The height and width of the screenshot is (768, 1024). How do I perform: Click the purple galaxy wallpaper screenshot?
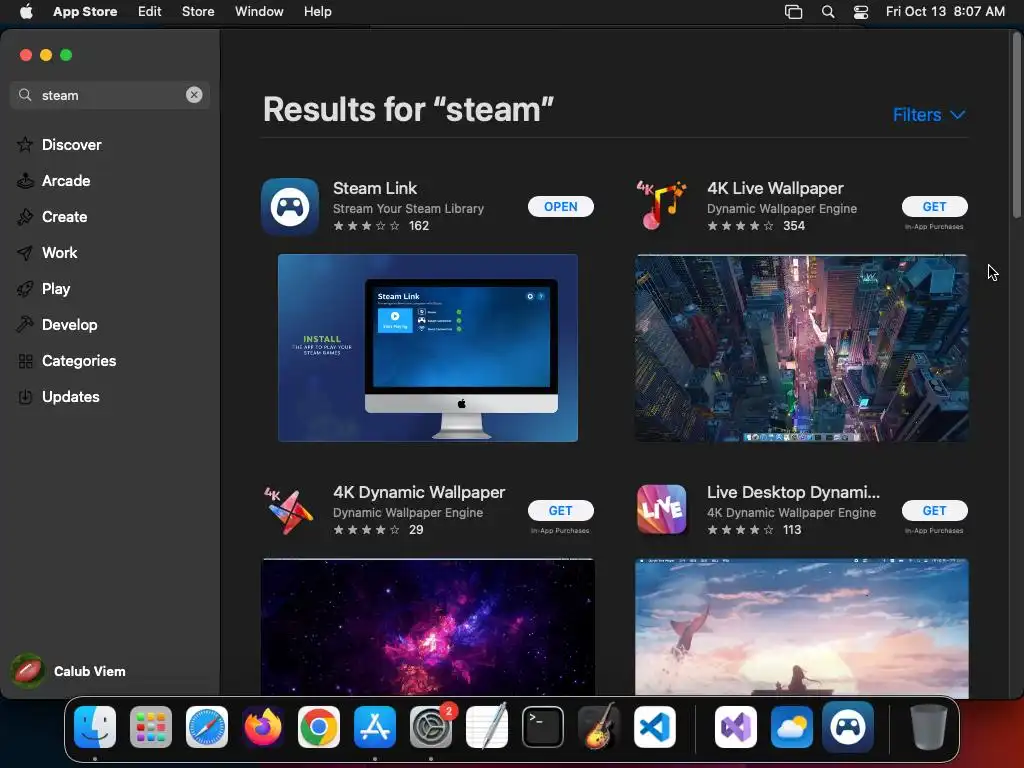[x=428, y=627]
